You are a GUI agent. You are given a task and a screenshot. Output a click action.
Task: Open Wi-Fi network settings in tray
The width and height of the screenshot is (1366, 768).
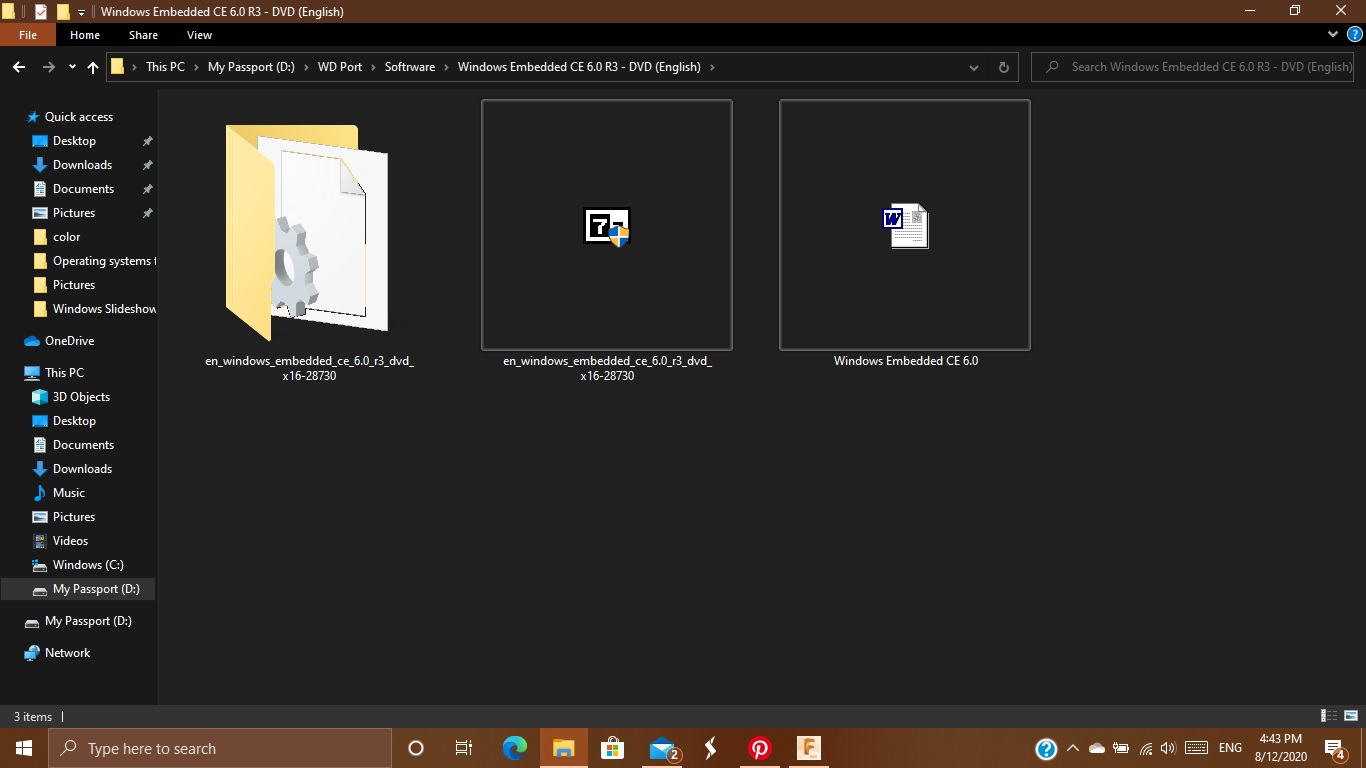1145,748
